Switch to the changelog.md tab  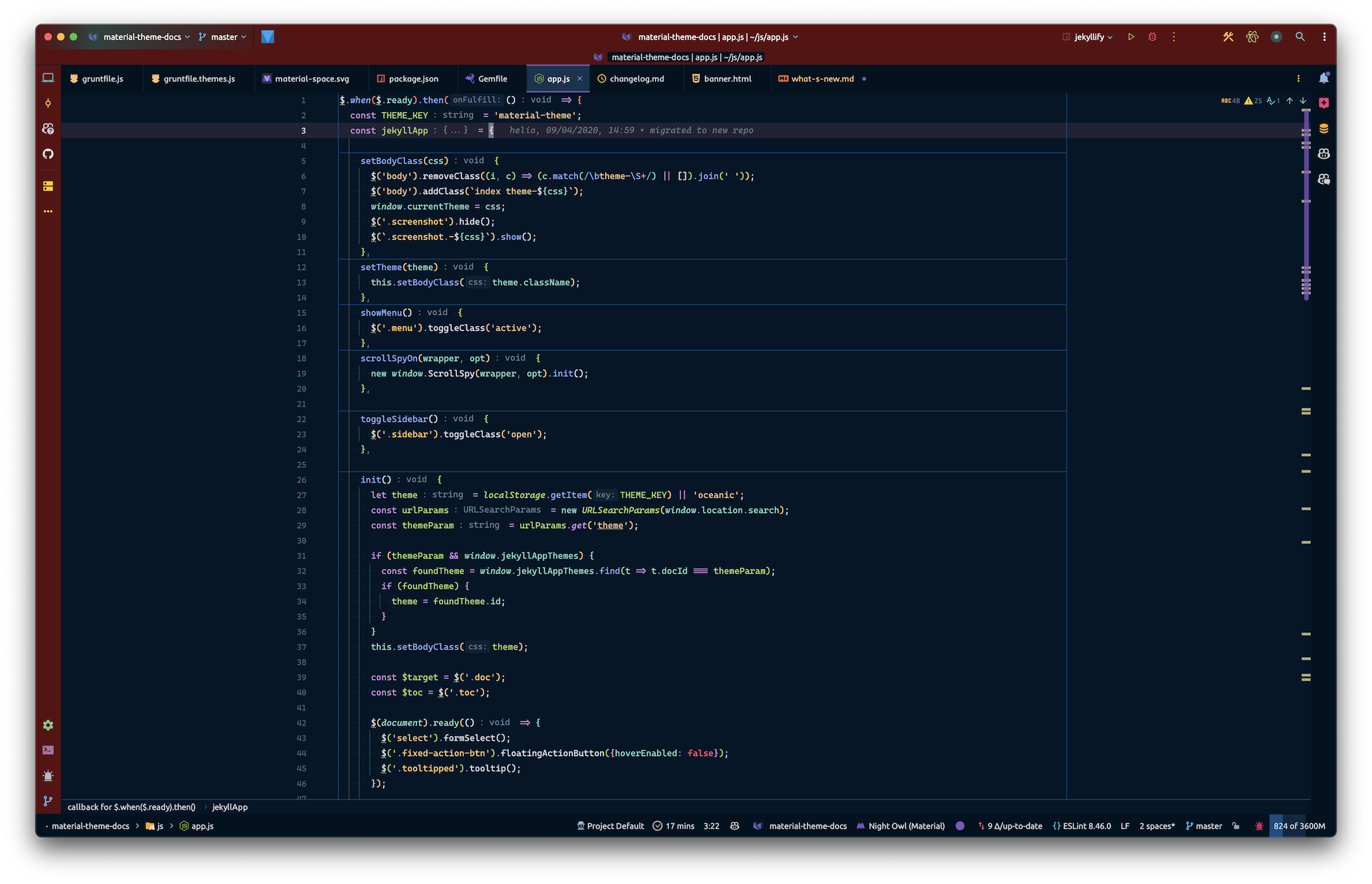636,78
